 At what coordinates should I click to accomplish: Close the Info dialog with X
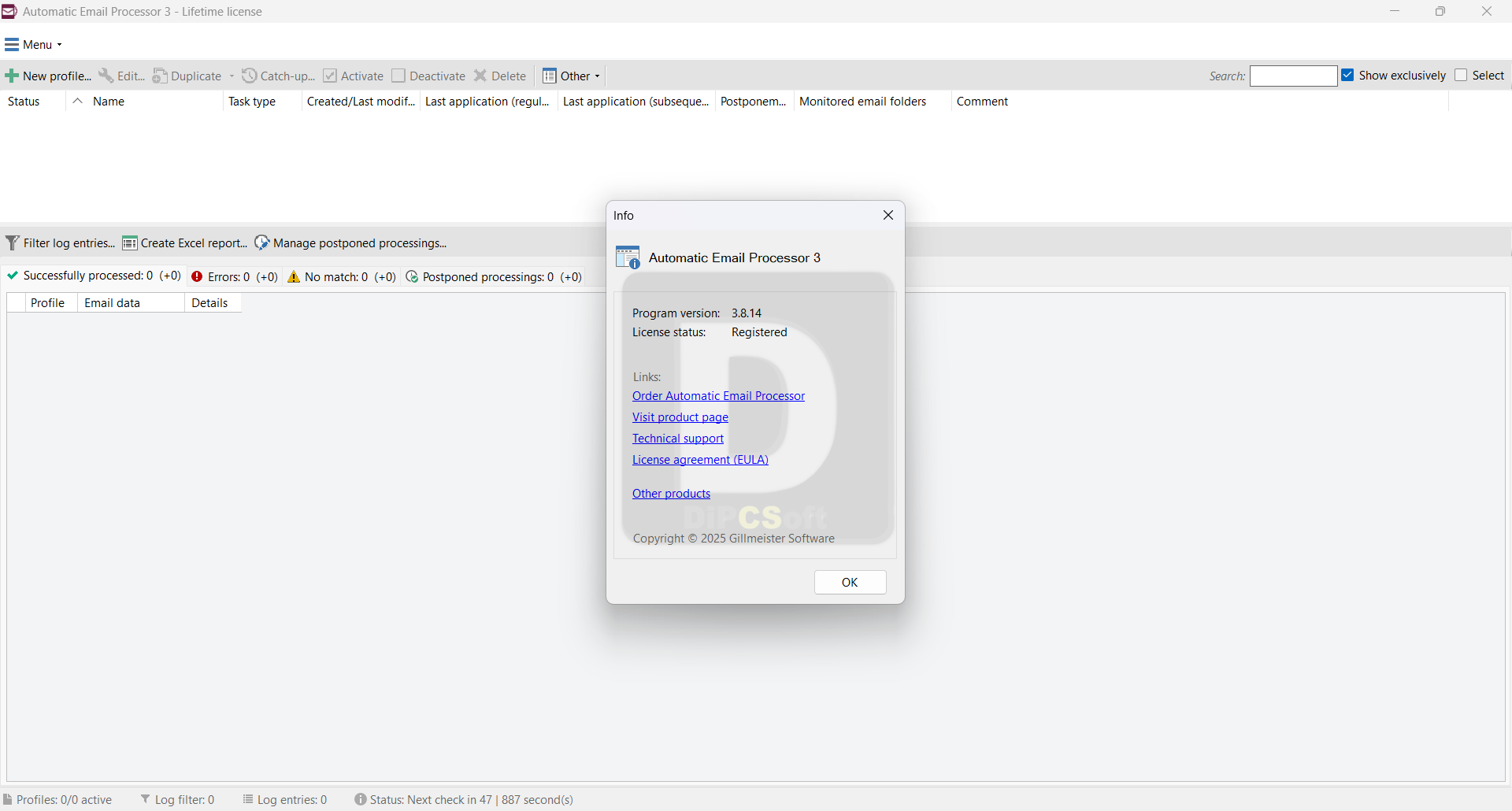pos(888,215)
